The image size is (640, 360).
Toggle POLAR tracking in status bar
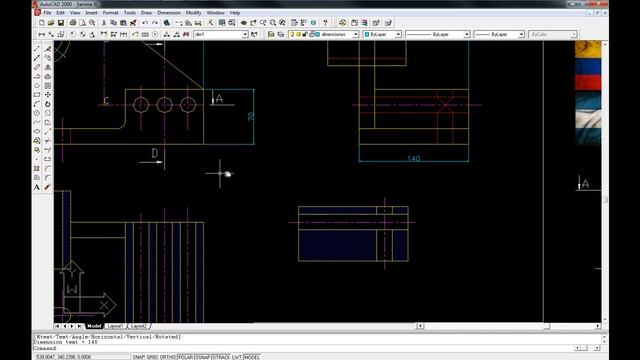point(186,357)
